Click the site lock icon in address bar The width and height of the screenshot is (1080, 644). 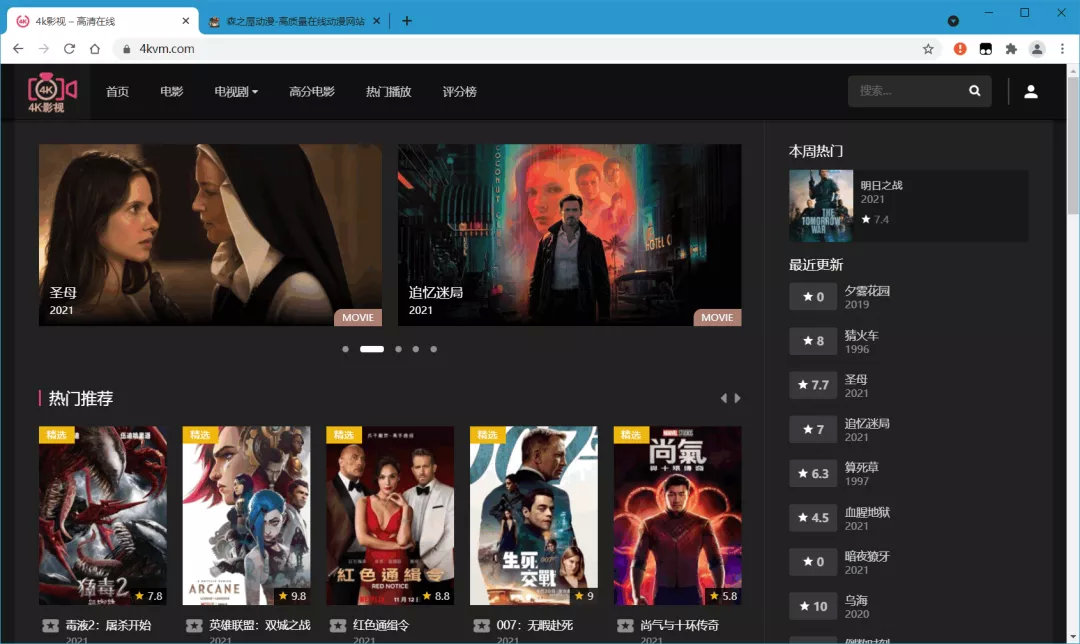[x=126, y=49]
